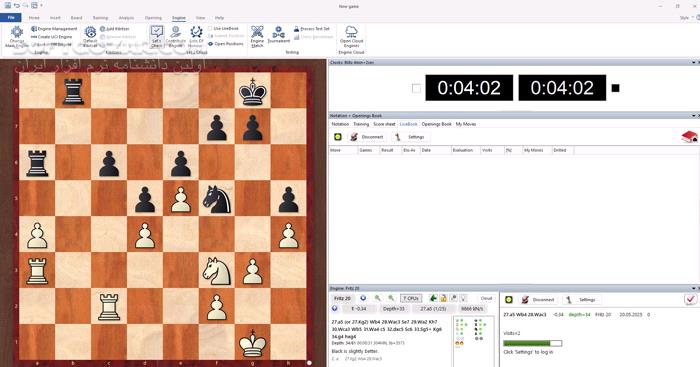Image resolution: width=700 pixels, height=367 pixels.
Task: Switch to the Openings Book tab
Action: coord(436,124)
